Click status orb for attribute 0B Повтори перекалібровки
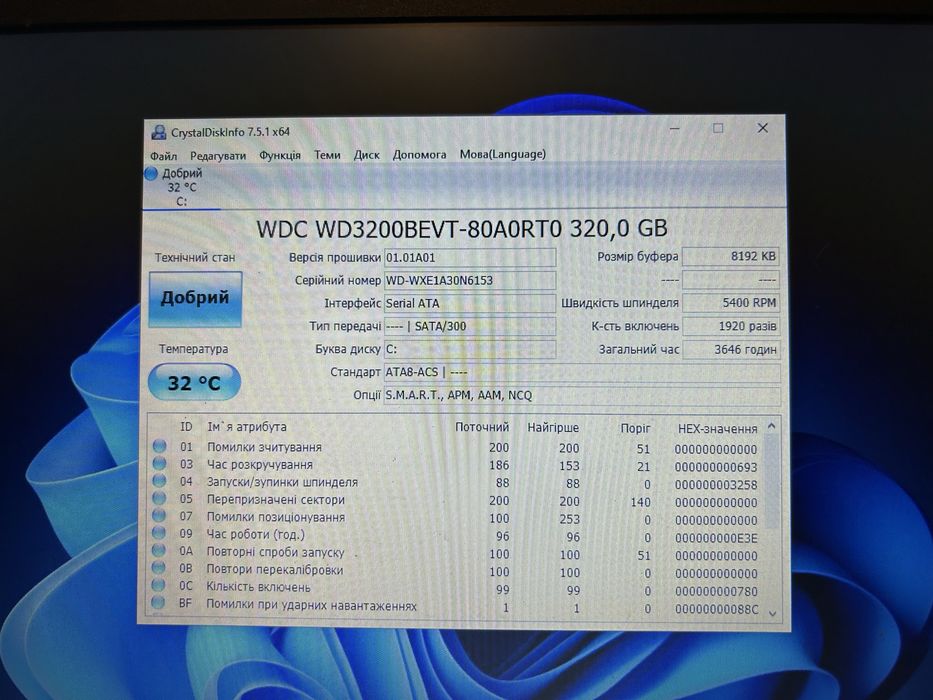933x700 pixels. [x=159, y=567]
